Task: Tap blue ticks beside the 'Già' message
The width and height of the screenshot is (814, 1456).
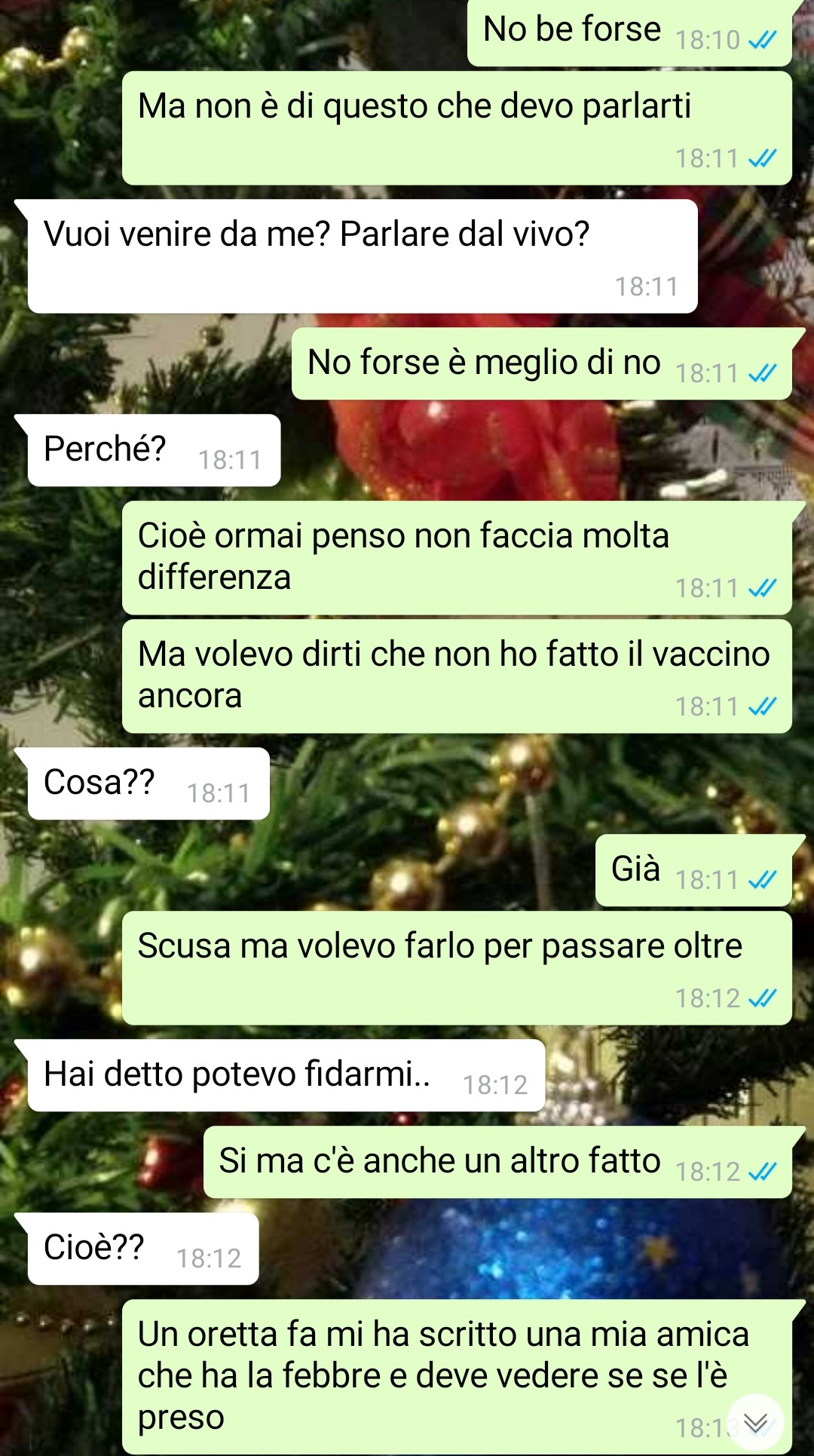Action: tap(762, 880)
